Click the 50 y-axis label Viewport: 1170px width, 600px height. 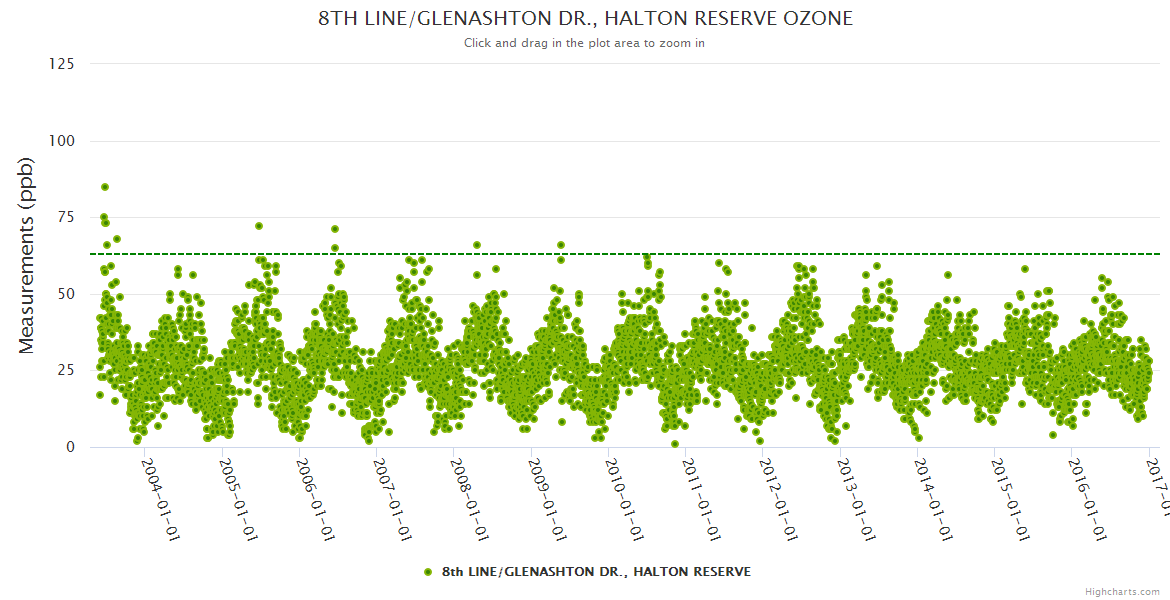(65, 294)
